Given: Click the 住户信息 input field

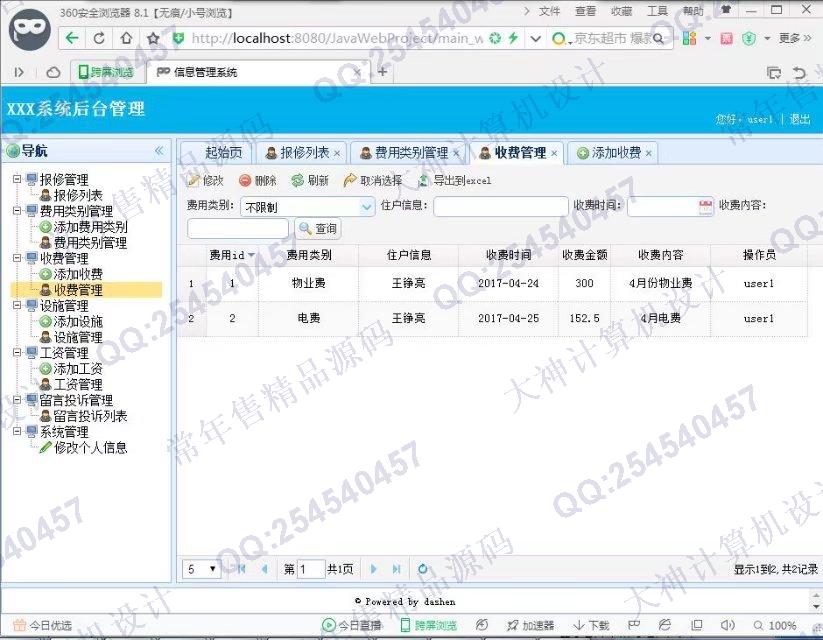Looking at the screenshot, I should (500, 206).
